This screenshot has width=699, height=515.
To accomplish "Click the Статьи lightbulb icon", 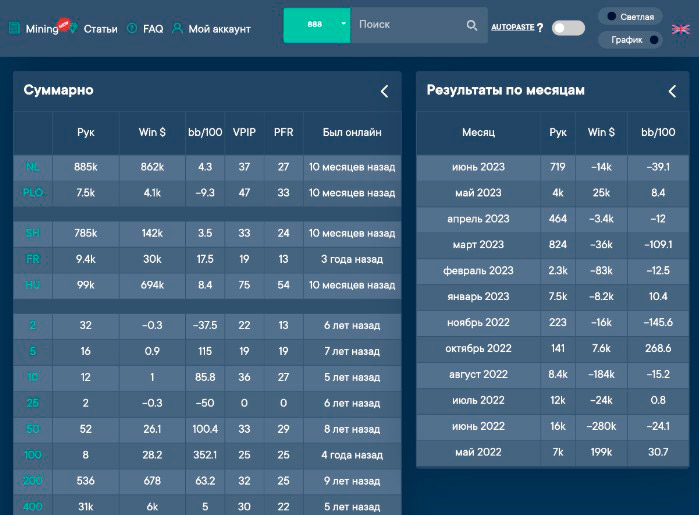I will click(74, 29).
